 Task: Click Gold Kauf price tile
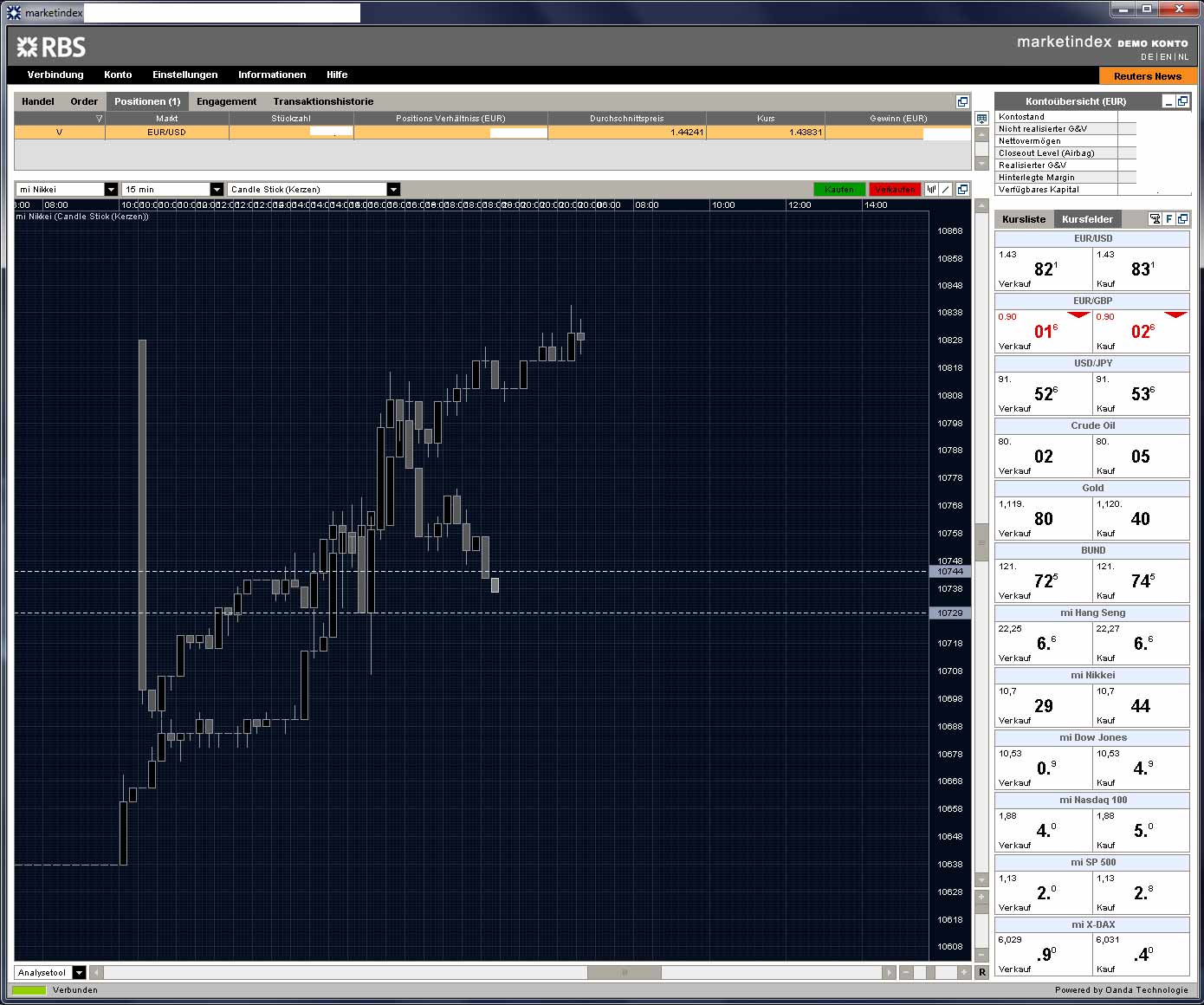coord(1141,518)
